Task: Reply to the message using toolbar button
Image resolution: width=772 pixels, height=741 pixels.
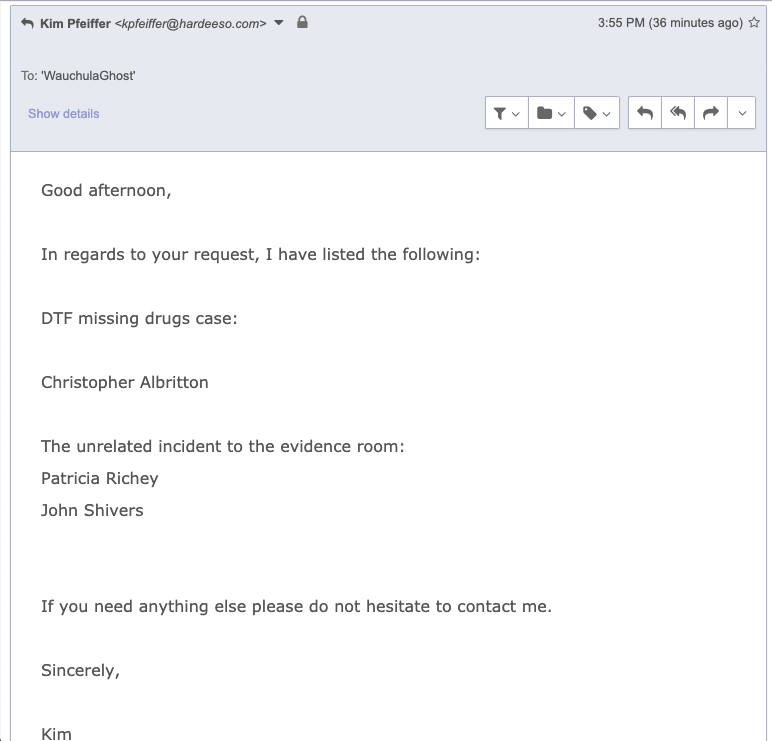Action: coord(645,114)
